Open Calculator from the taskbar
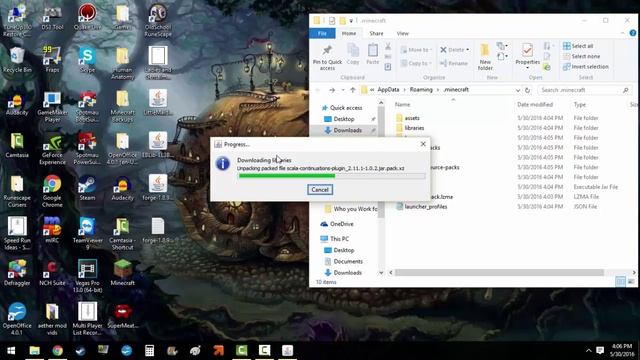This screenshot has height=360, width=640. point(149,351)
